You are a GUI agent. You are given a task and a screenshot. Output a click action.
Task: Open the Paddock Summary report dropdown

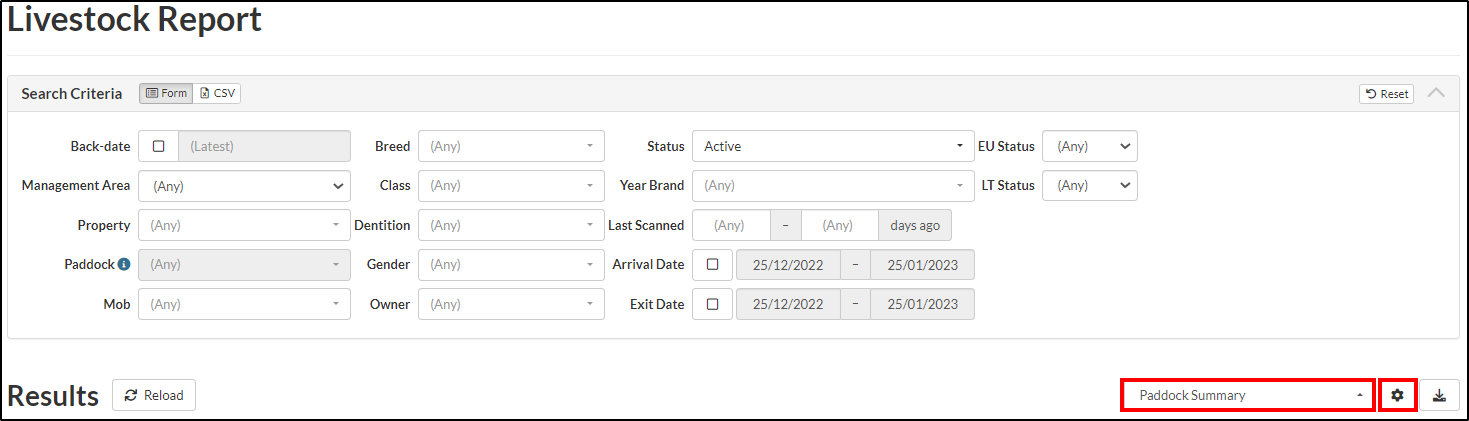(x=1248, y=395)
